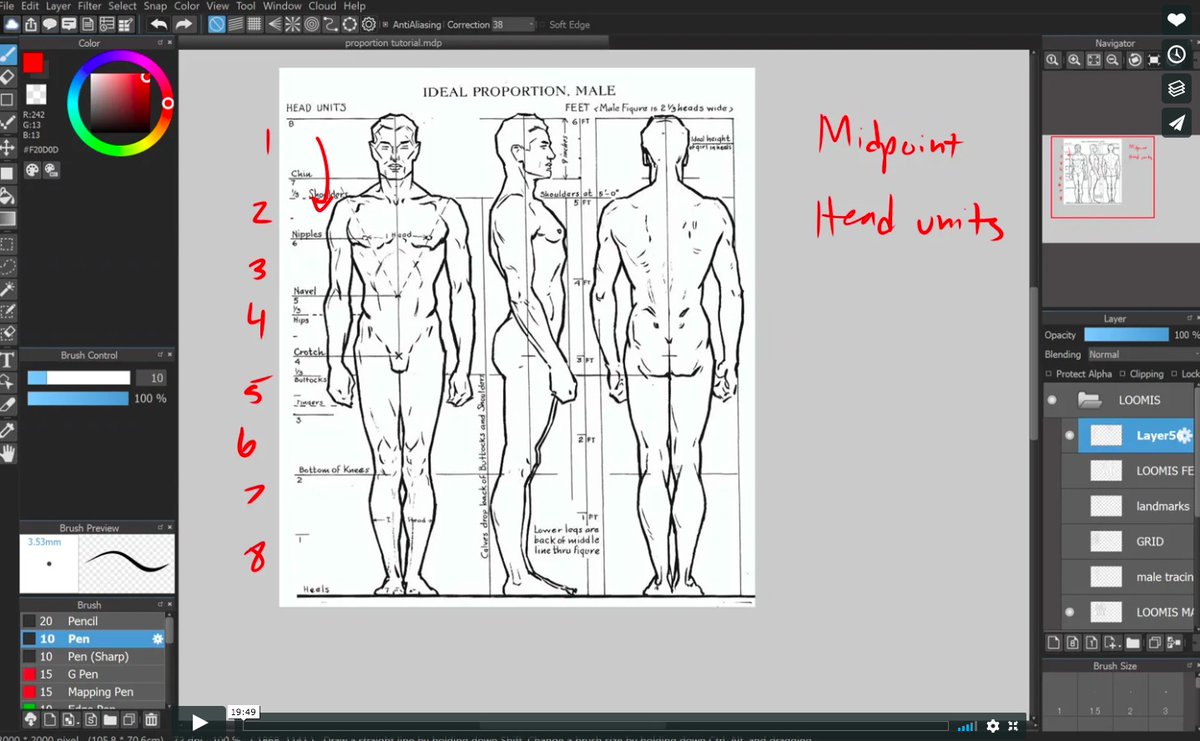
Task: Click the layer Opacity slider
Action: pos(1126,334)
